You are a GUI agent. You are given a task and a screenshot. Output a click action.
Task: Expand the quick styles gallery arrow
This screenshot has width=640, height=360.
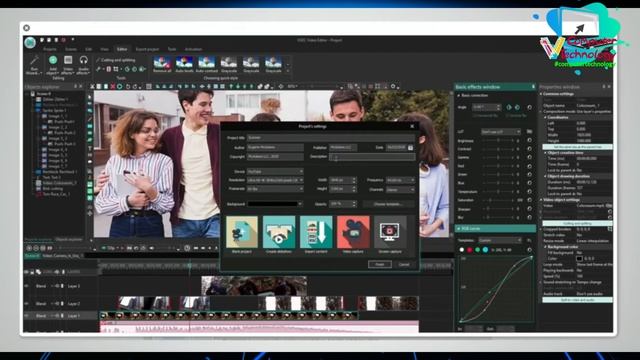288,71
